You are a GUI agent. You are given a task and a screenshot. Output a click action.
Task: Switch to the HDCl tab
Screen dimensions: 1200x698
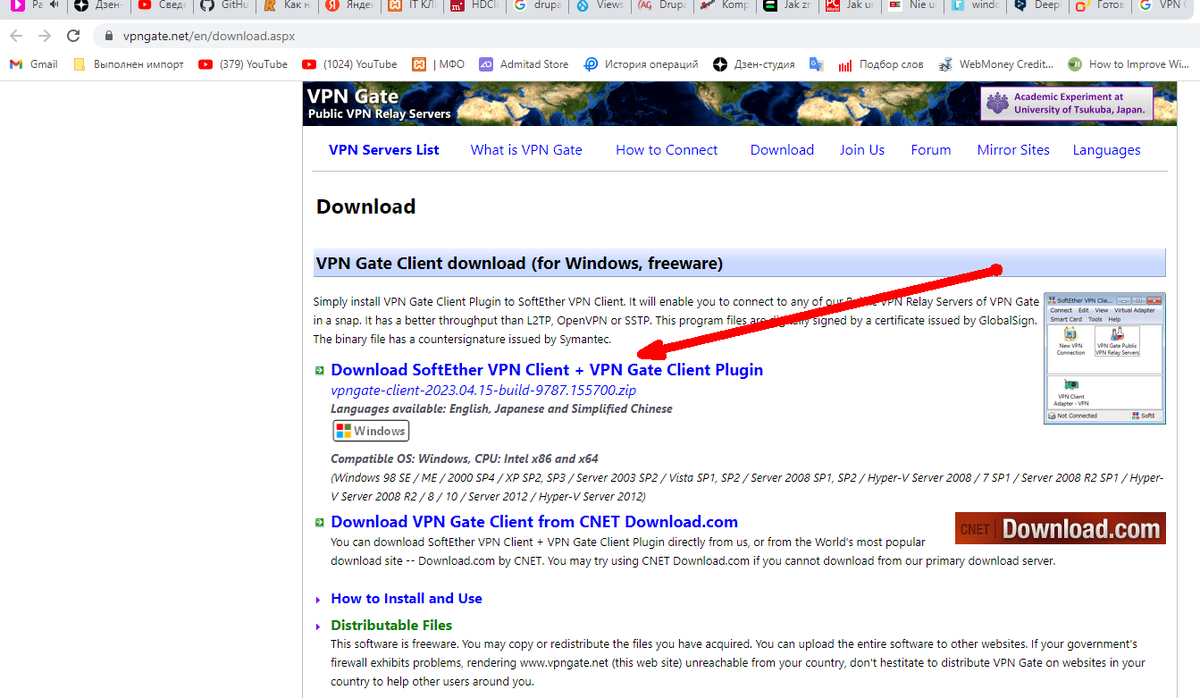coord(475,6)
